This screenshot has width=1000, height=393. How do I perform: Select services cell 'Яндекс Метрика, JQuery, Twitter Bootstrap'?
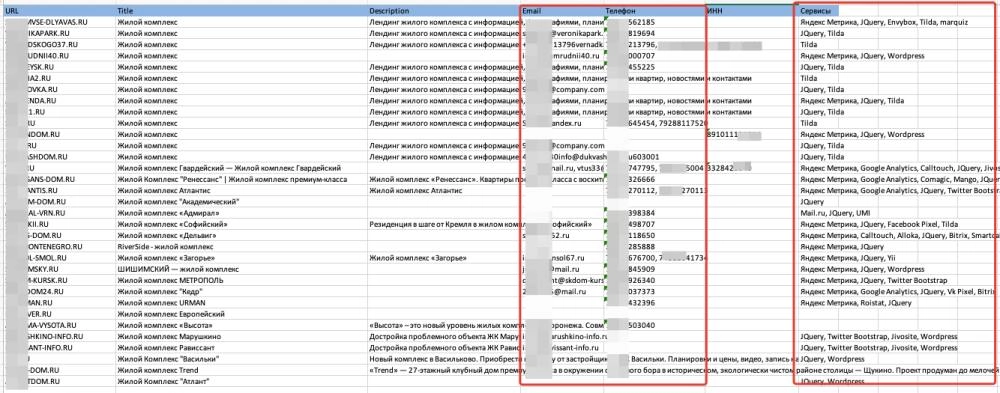pyautogui.click(x=873, y=280)
